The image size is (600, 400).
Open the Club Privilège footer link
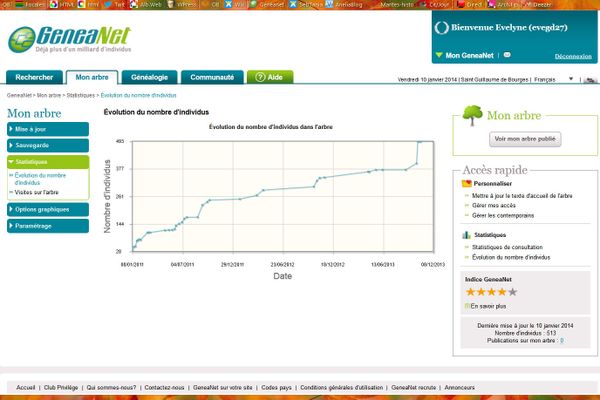61,388
